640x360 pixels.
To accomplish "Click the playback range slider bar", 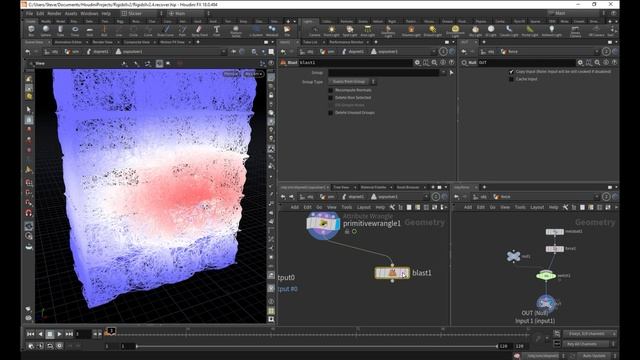I will click(x=316, y=346).
